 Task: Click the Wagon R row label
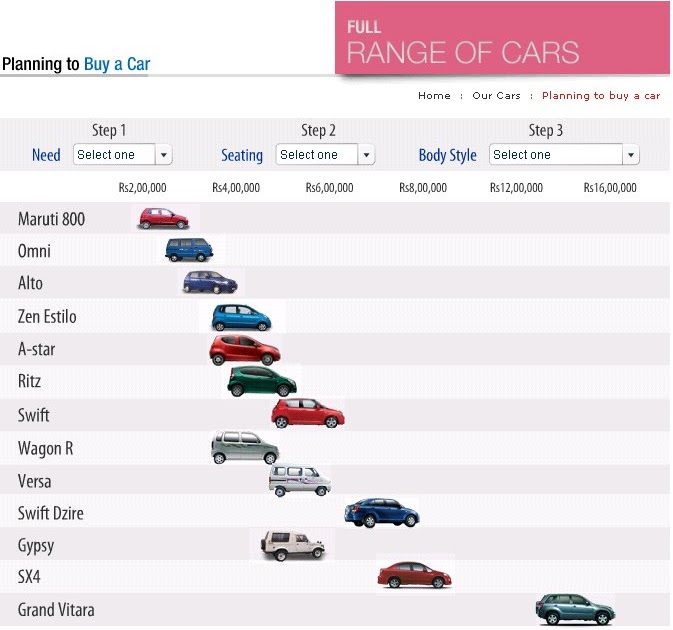click(45, 448)
